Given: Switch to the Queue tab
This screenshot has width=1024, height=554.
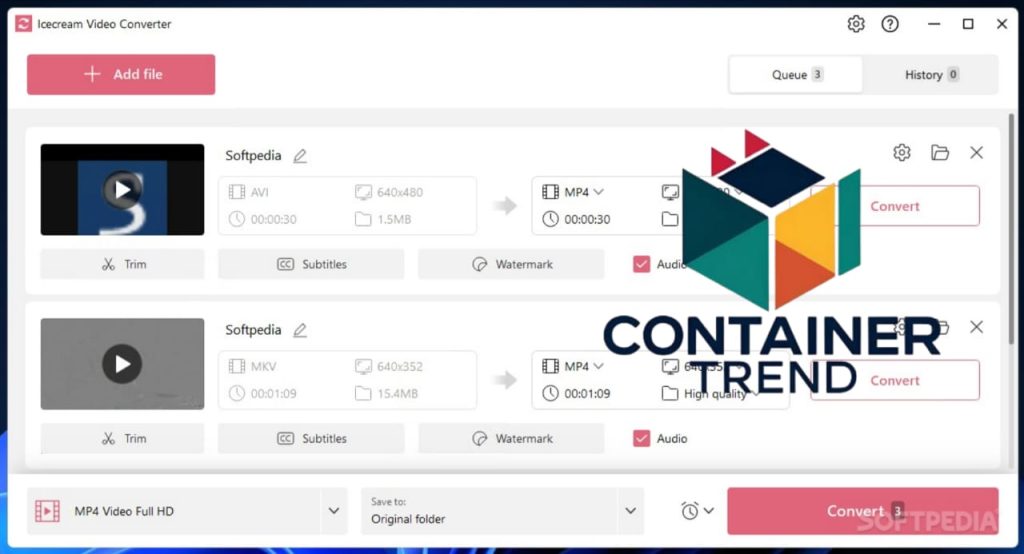Looking at the screenshot, I should [x=795, y=74].
